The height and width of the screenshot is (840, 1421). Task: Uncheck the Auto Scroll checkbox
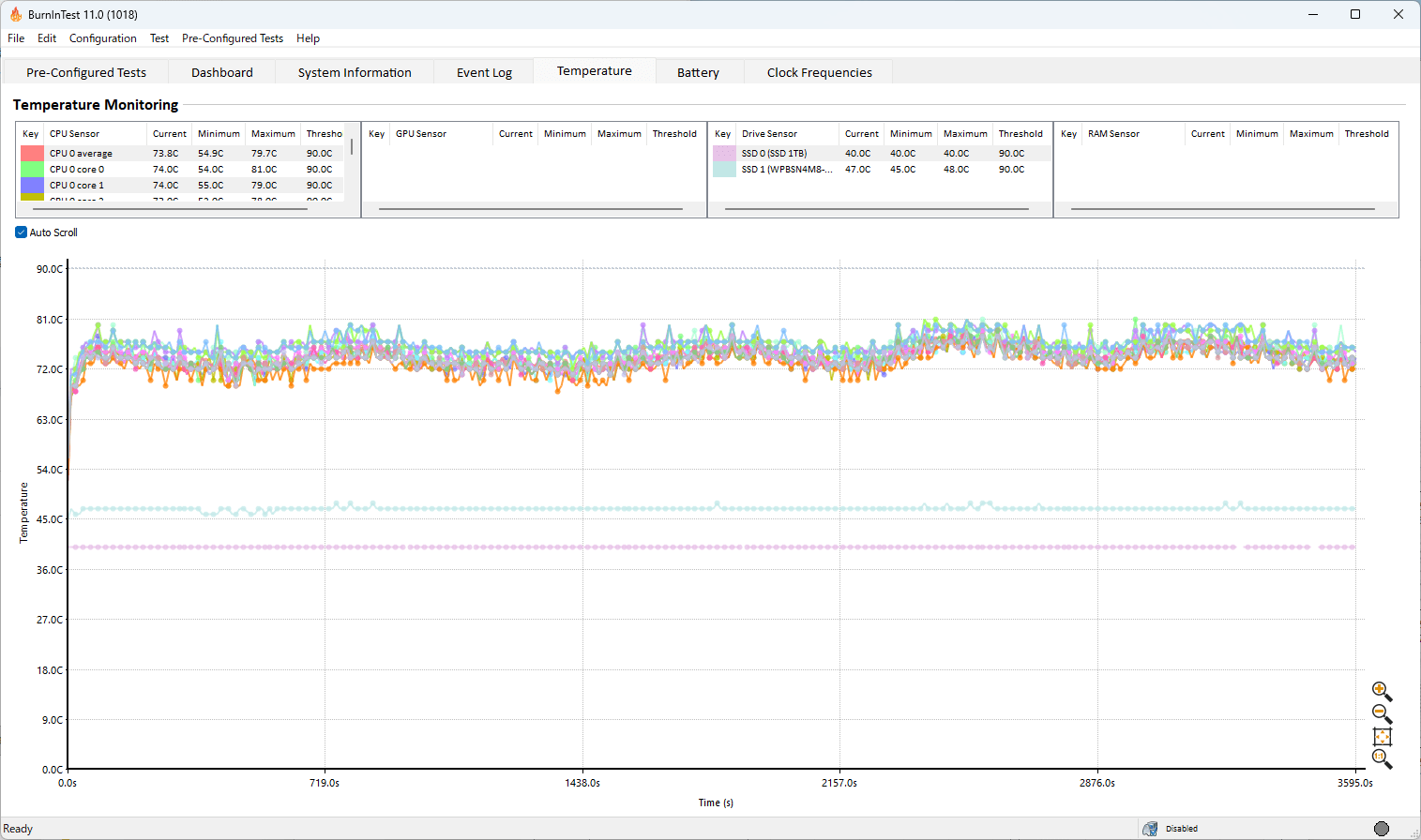click(22, 232)
